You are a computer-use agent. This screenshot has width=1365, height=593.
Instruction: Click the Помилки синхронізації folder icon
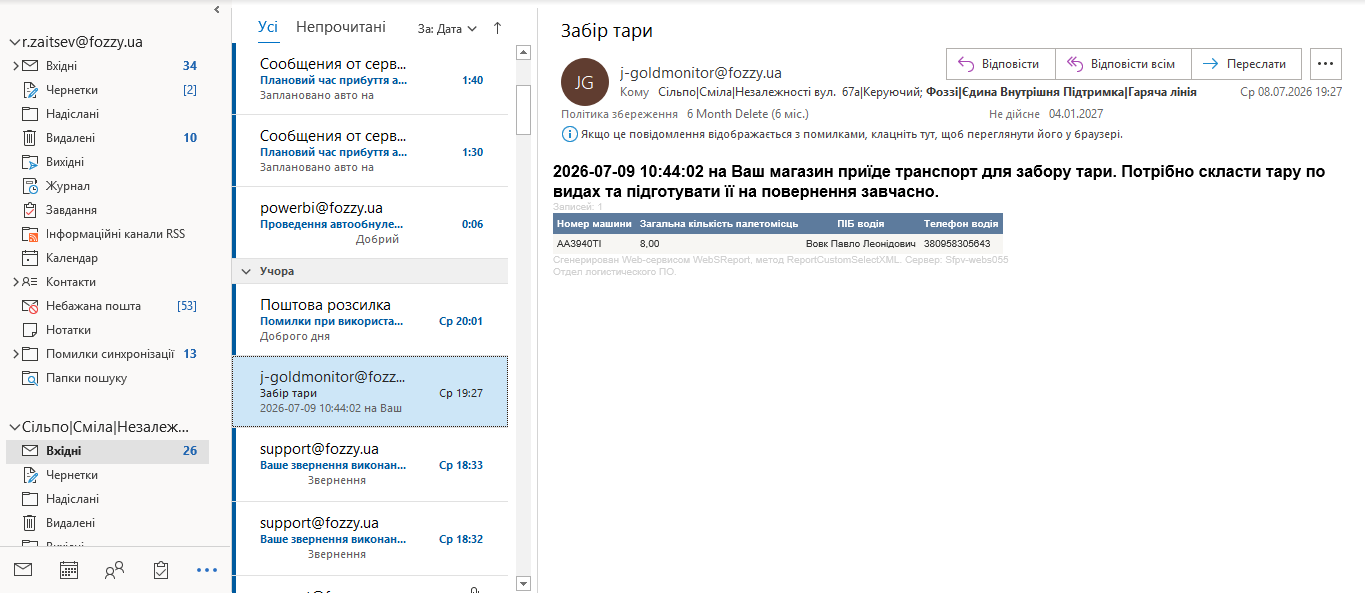(x=30, y=354)
